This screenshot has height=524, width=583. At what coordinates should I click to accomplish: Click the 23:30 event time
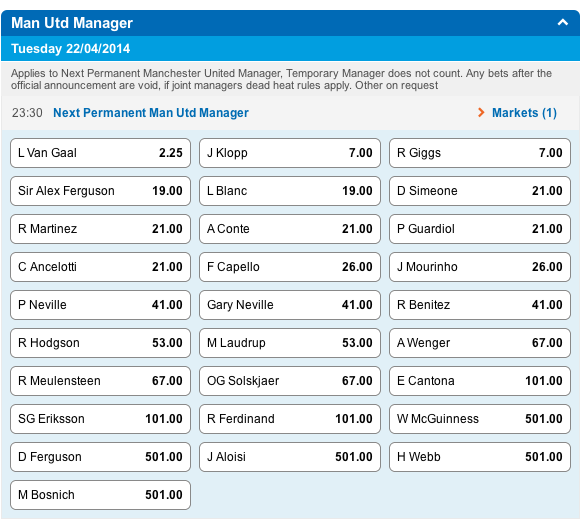tap(27, 113)
